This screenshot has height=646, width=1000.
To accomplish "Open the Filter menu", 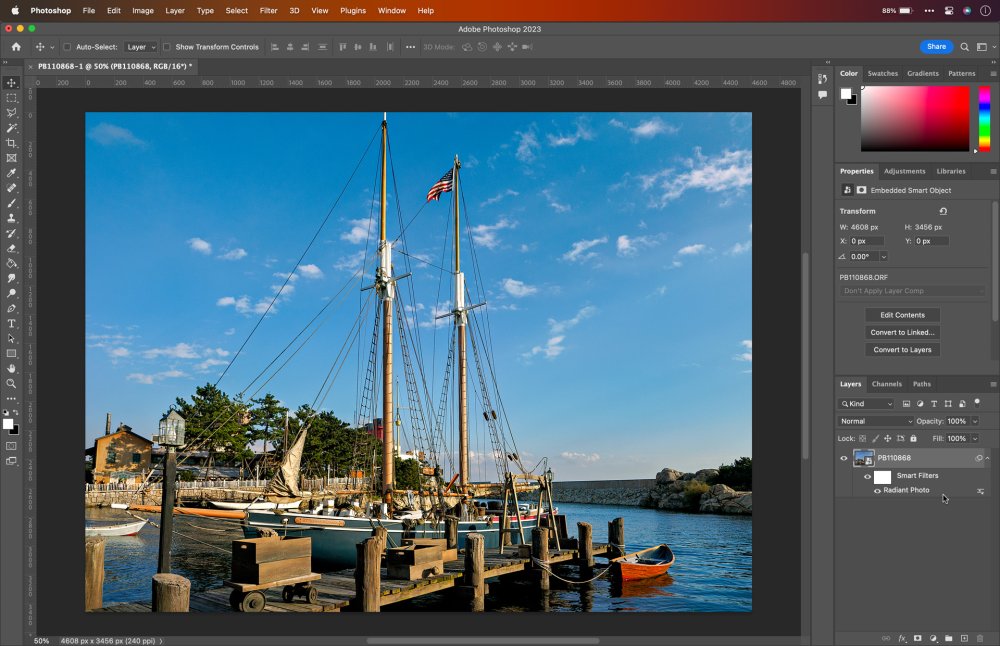I will pos(268,10).
